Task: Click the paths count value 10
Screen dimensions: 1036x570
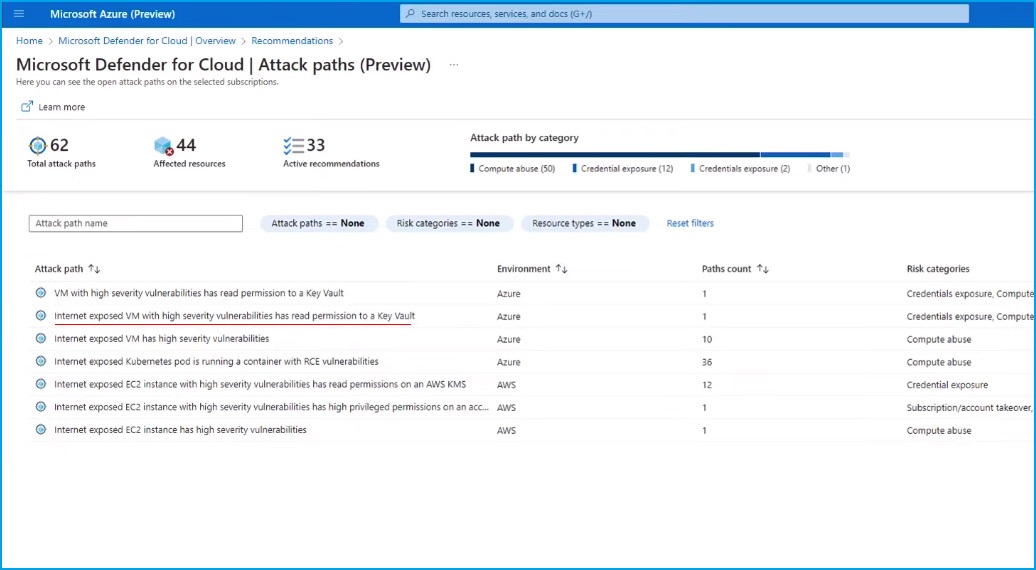Action: (707, 339)
